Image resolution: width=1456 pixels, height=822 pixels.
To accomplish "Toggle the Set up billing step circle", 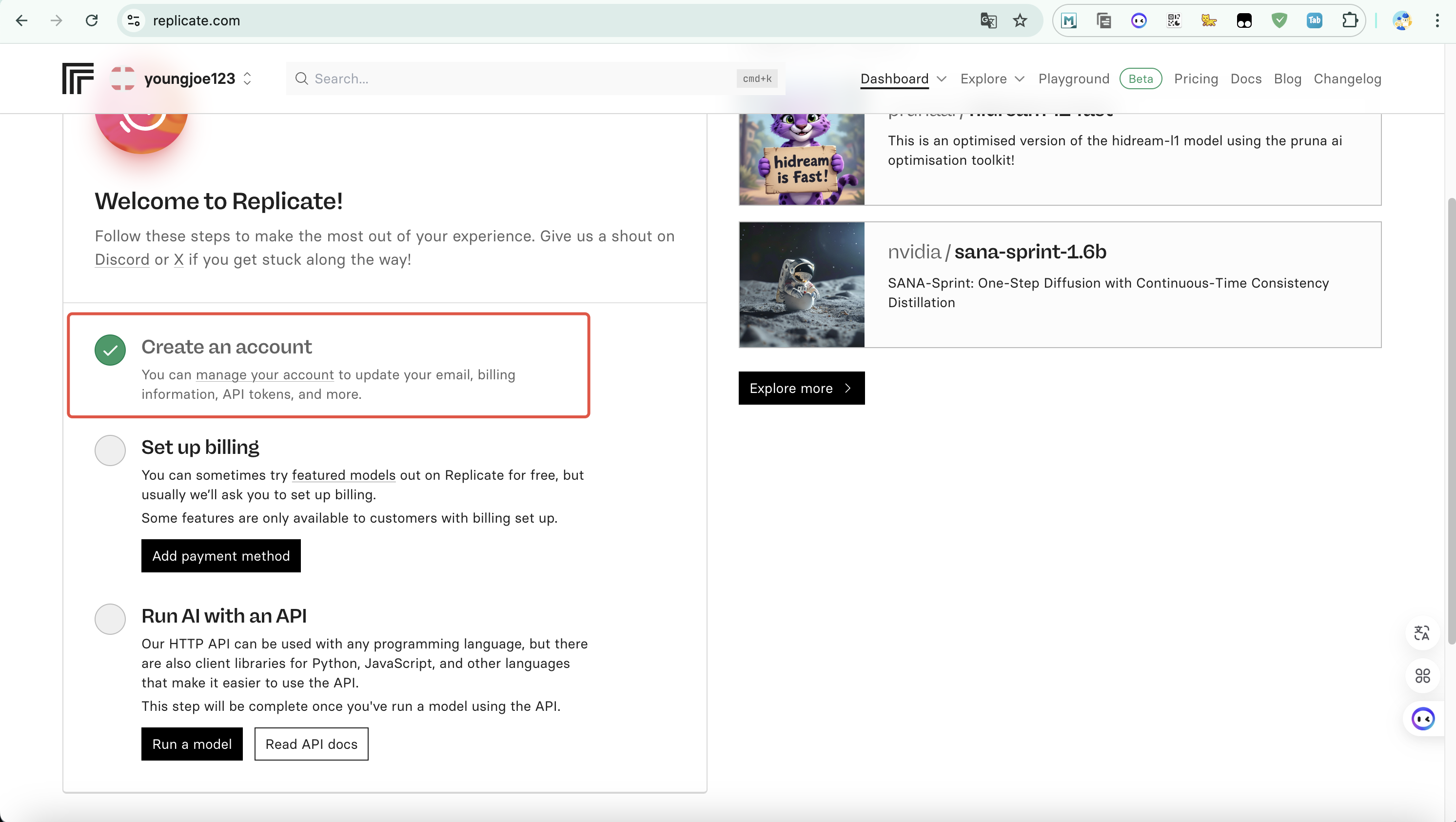I will [110, 450].
